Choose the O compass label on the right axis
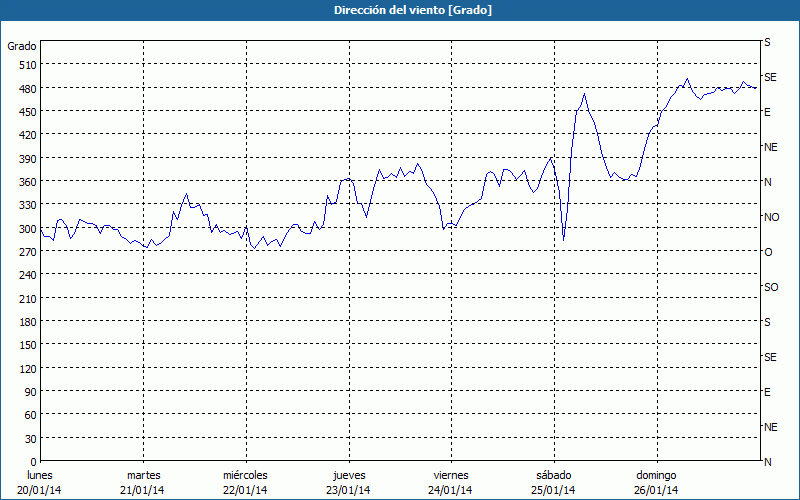800x500 pixels. click(768, 252)
